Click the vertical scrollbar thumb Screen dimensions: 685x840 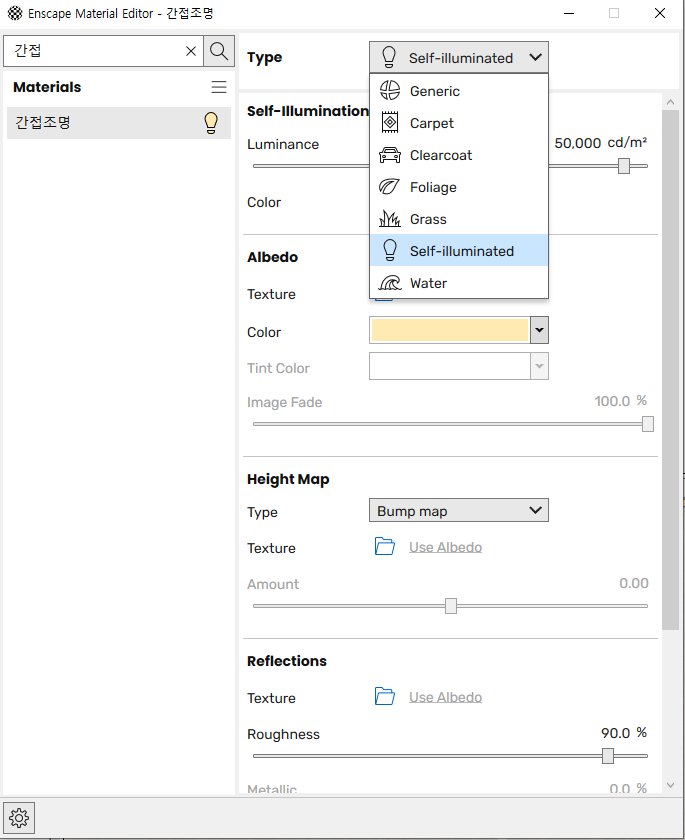coord(670,370)
